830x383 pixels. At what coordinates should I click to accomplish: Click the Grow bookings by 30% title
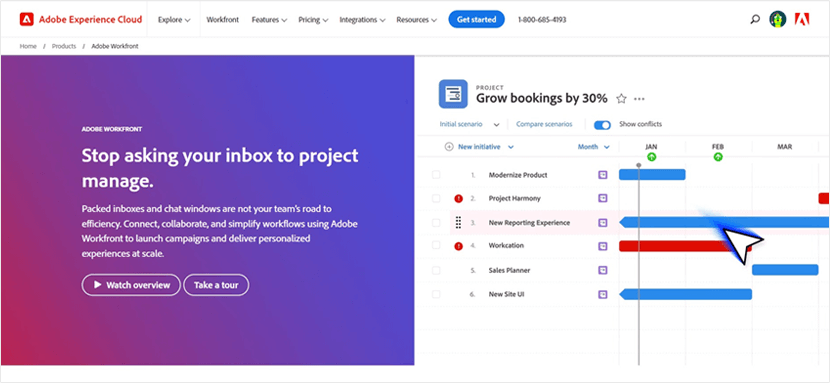(x=542, y=98)
